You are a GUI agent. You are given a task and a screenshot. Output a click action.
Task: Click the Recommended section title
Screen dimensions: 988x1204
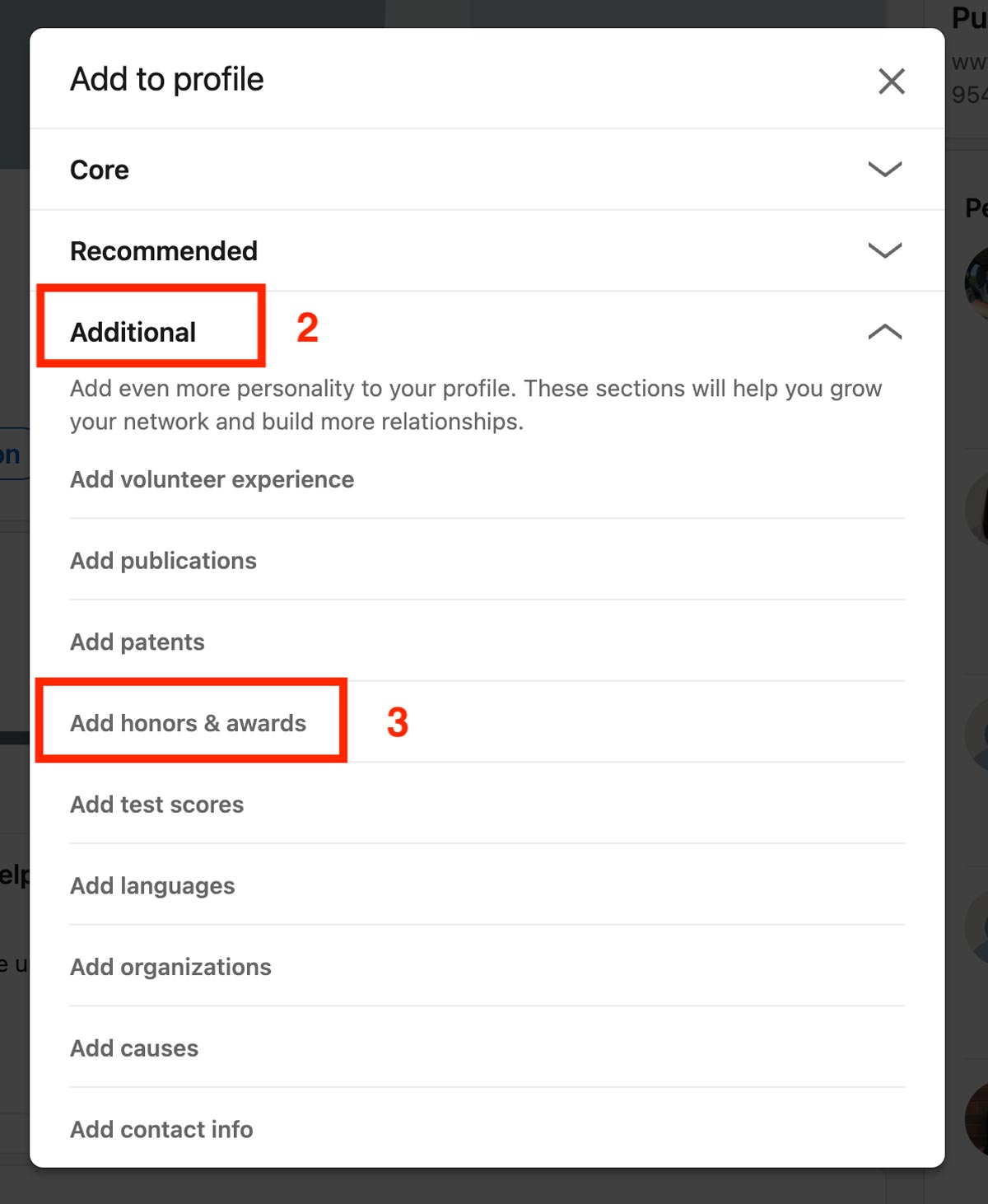pyautogui.click(x=163, y=251)
